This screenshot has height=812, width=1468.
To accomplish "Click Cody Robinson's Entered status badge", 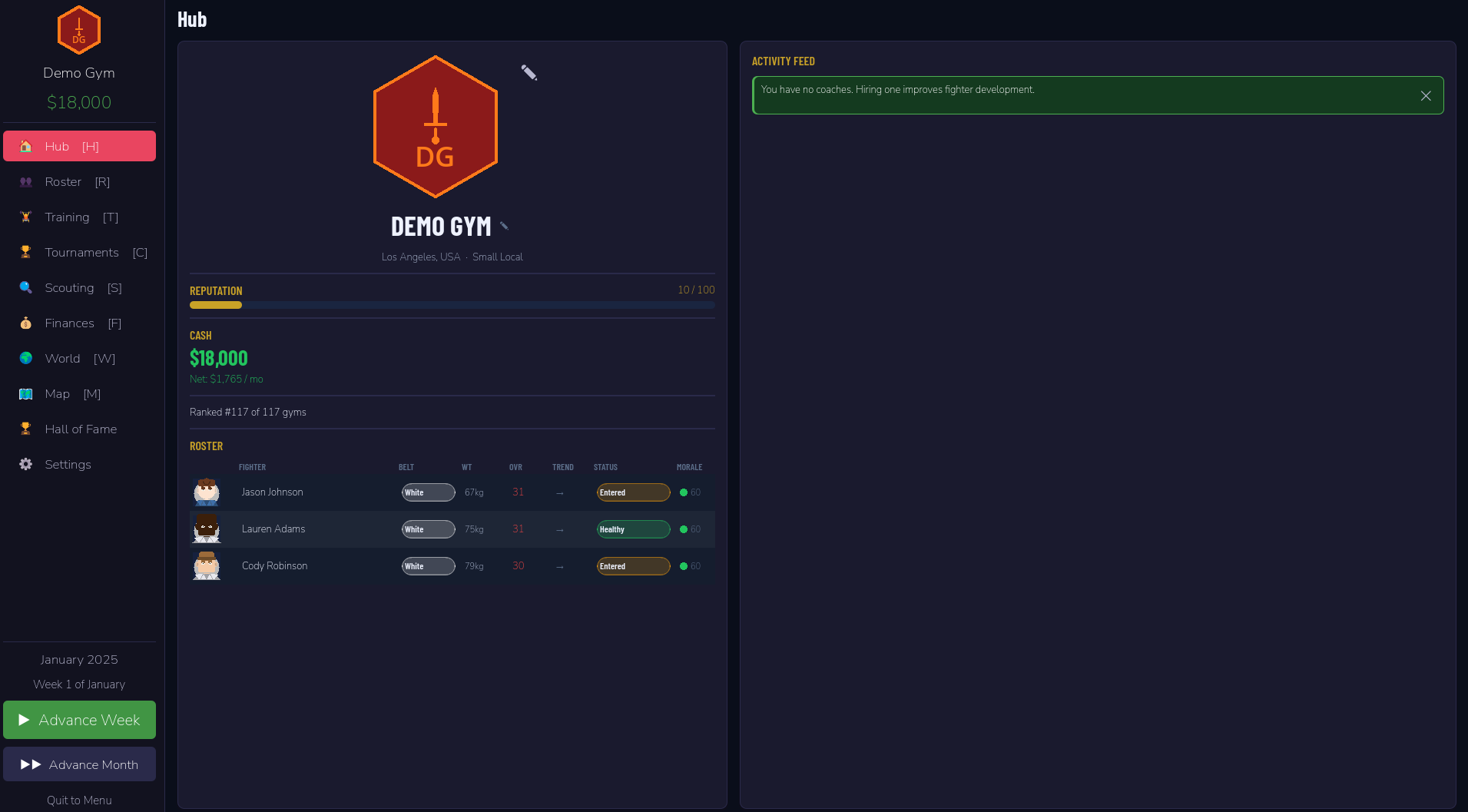I will (634, 566).
